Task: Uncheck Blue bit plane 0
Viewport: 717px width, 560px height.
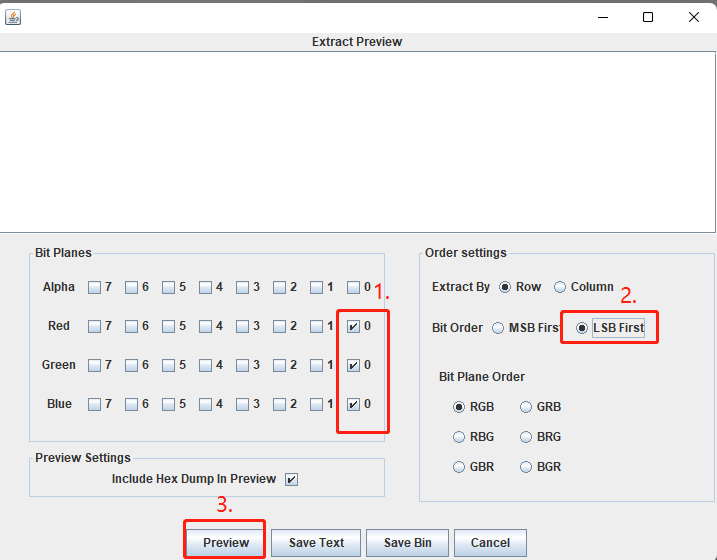Action: [x=353, y=405]
